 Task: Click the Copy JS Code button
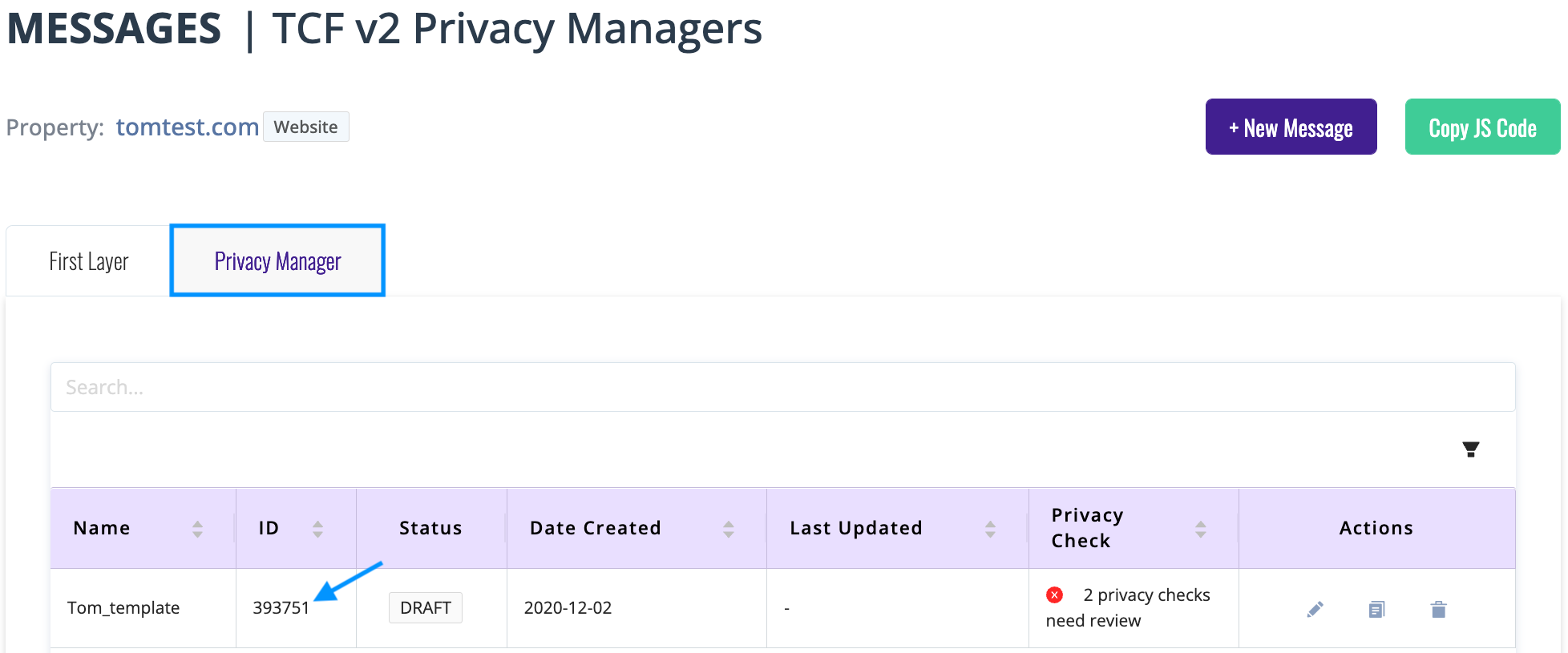pyautogui.click(x=1482, y=127)
